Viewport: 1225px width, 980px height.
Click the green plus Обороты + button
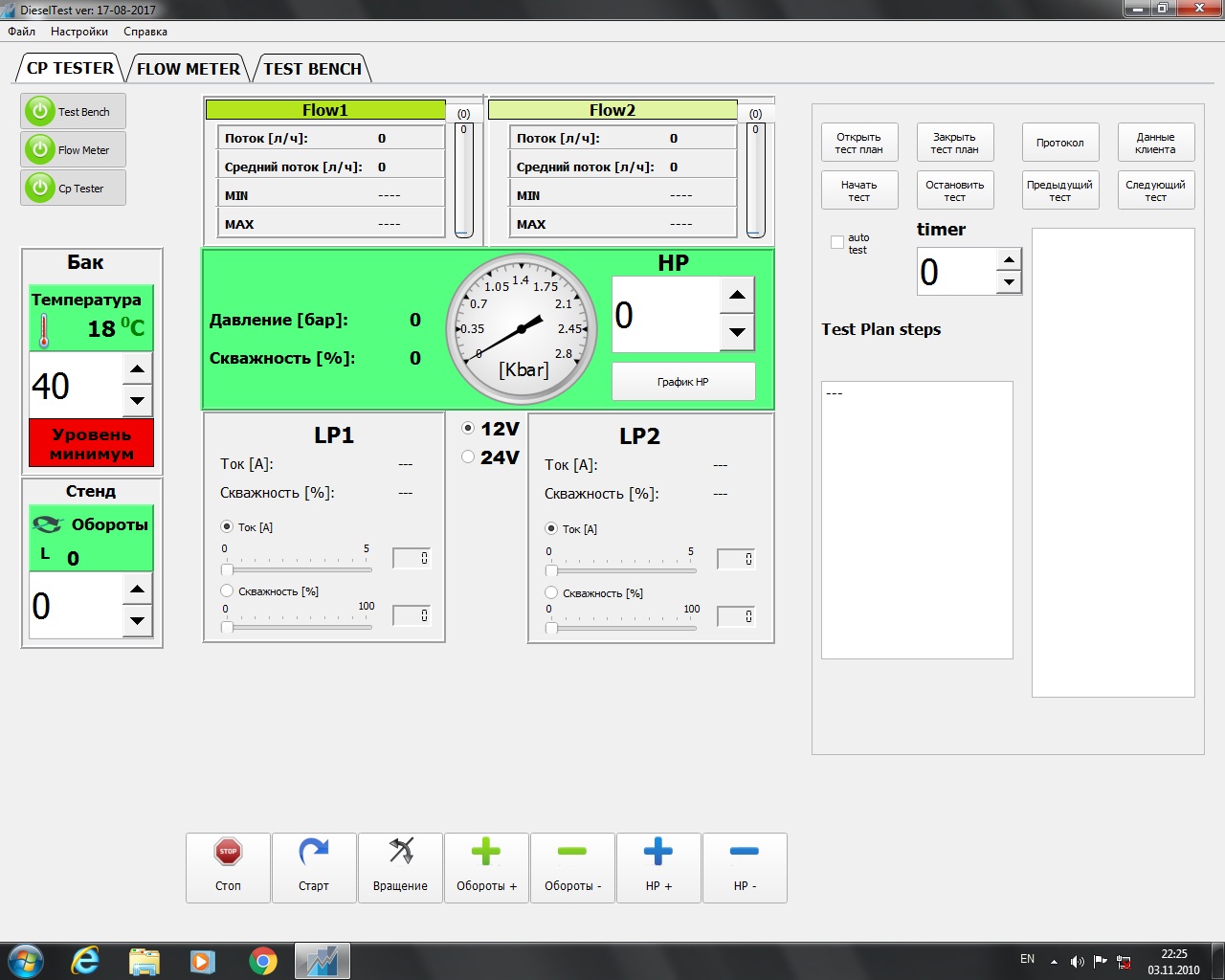tap(486, 867)
